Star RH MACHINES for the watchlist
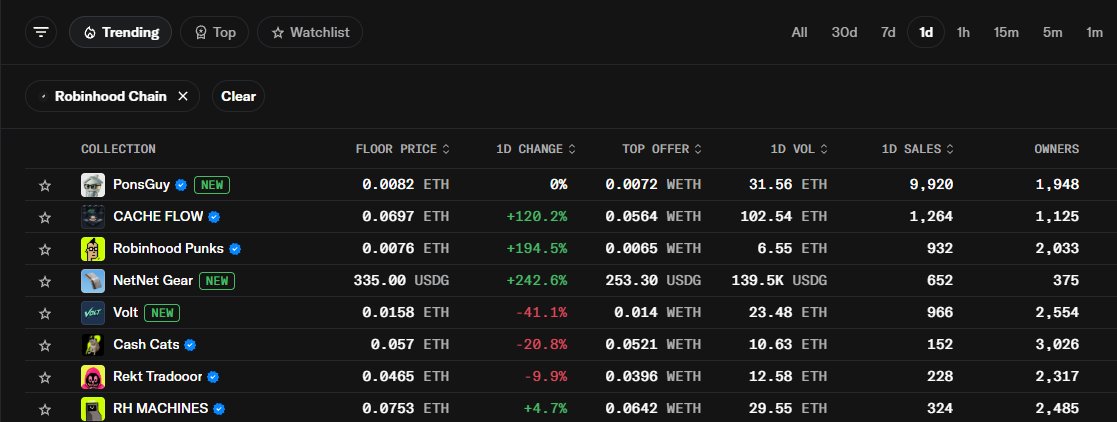1117x422 pixels. [x=45, y=409]
